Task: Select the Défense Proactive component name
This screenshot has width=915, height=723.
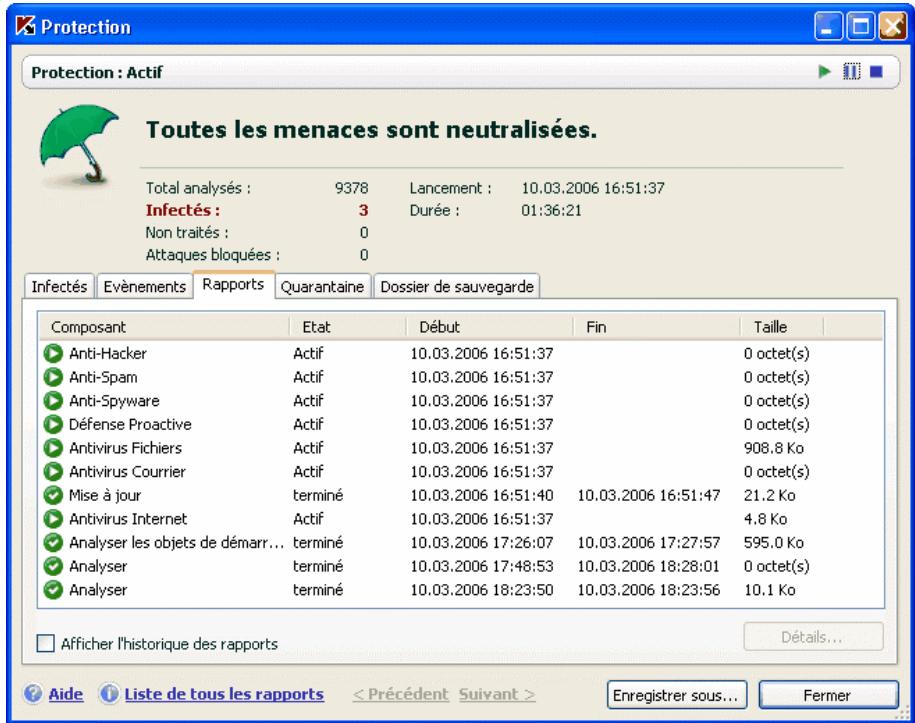Action: pos(130,424)
